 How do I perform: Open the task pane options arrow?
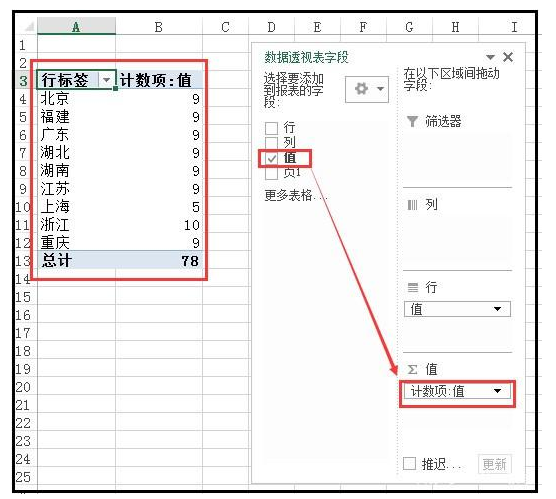click(x=490, y=57)
